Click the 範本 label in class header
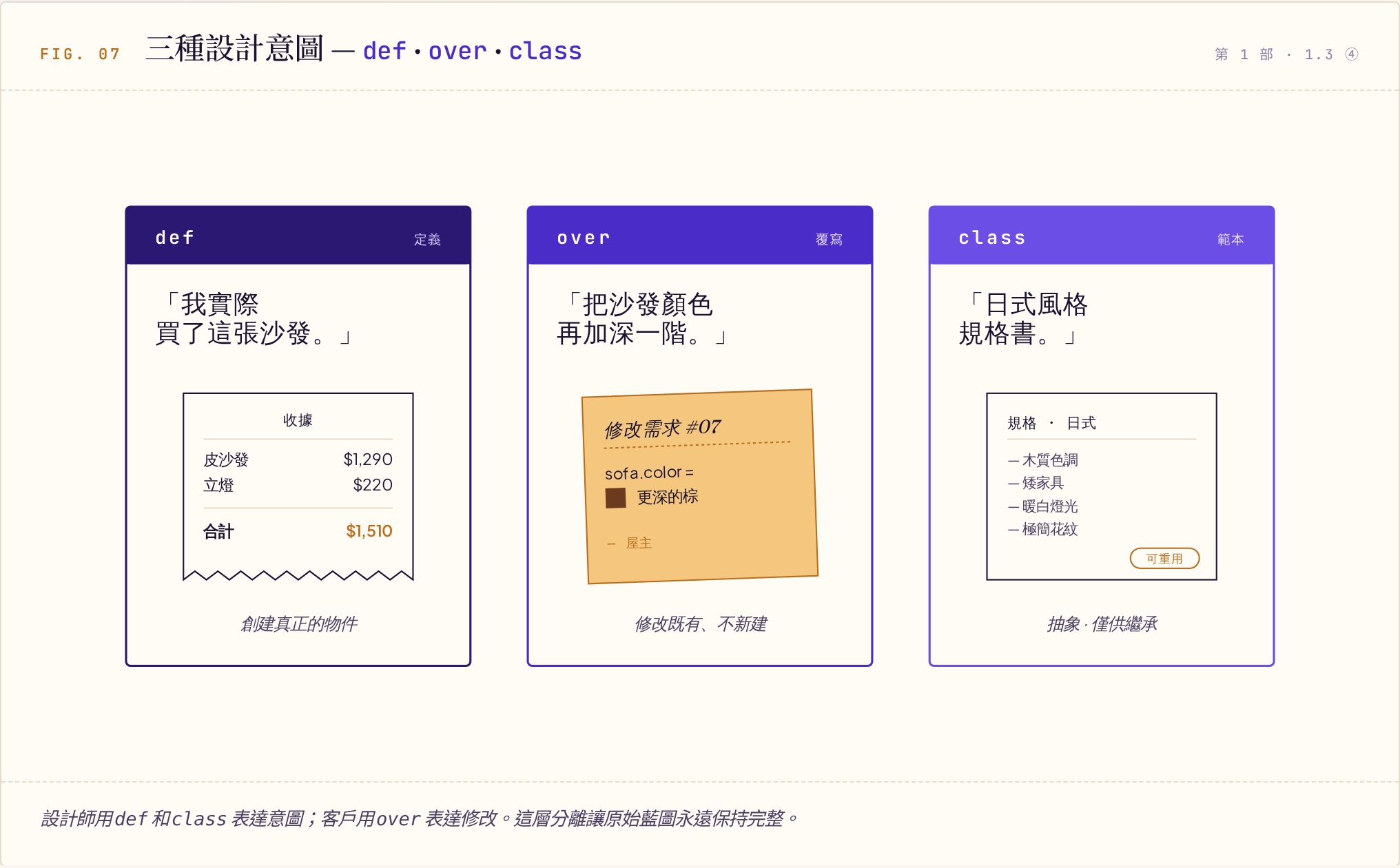Image resolution: width=1400 pixels, height=868 pixels. (x=1231, y=239)
